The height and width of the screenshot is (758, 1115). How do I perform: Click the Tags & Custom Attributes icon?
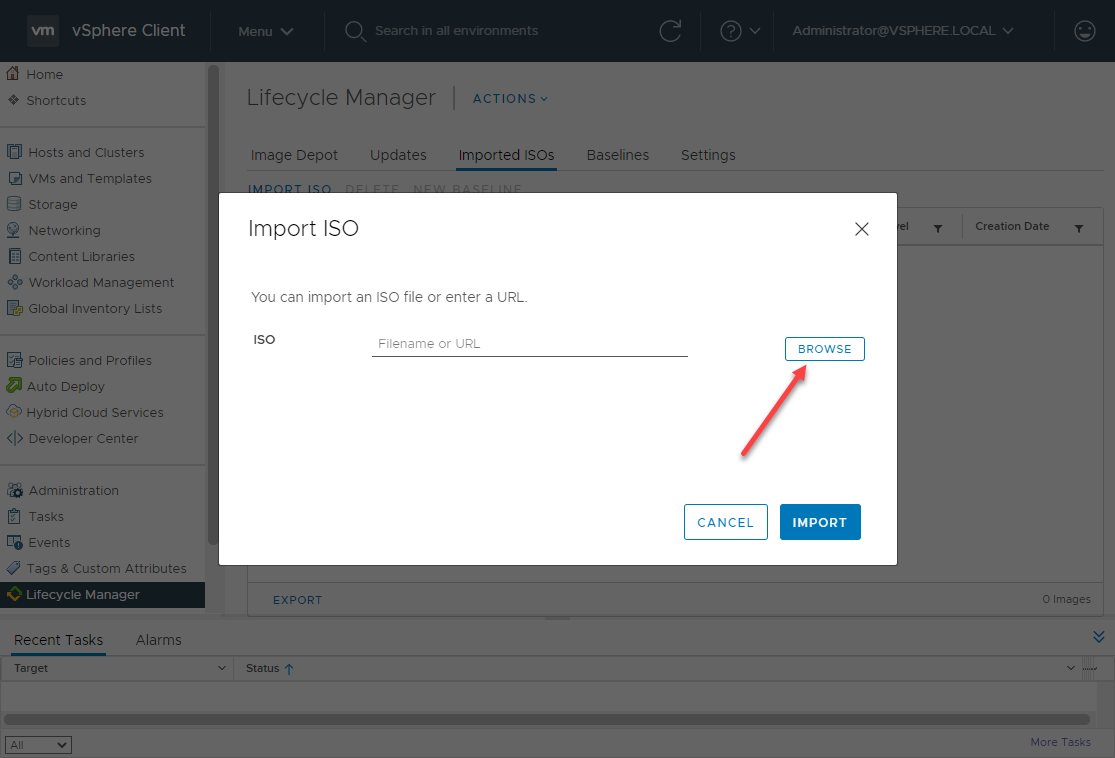[14, 568]
